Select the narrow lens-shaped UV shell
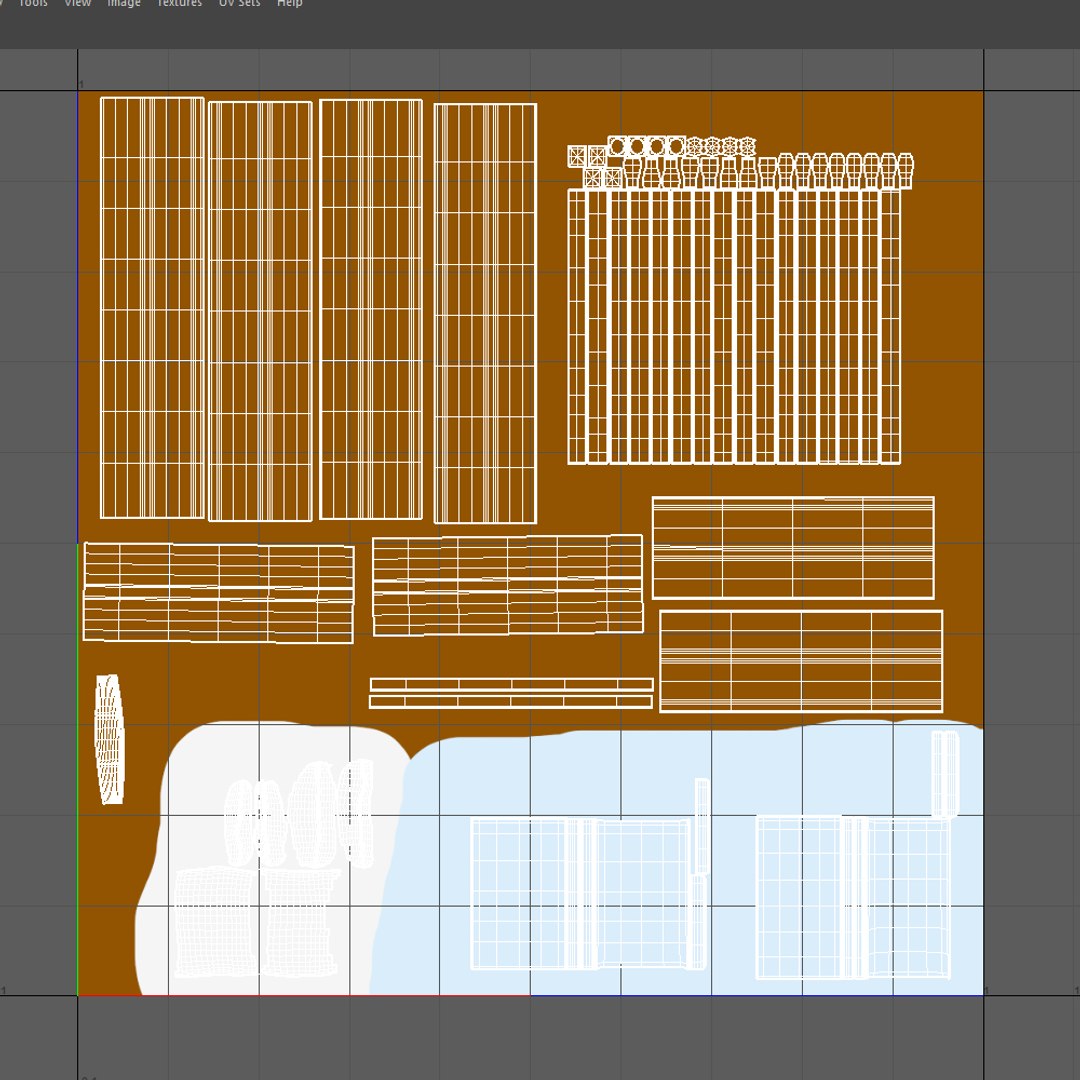 pyautogui.click(x=109, y=739)
